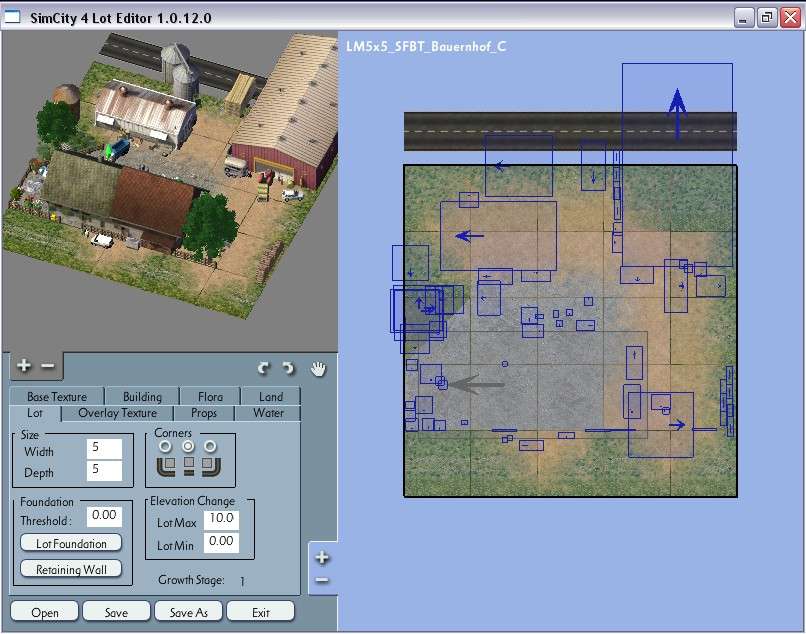The image size is (806, 634).
Task: Click the Retaining Wall button
Action: pyautogui.click(x=71, y=569)
